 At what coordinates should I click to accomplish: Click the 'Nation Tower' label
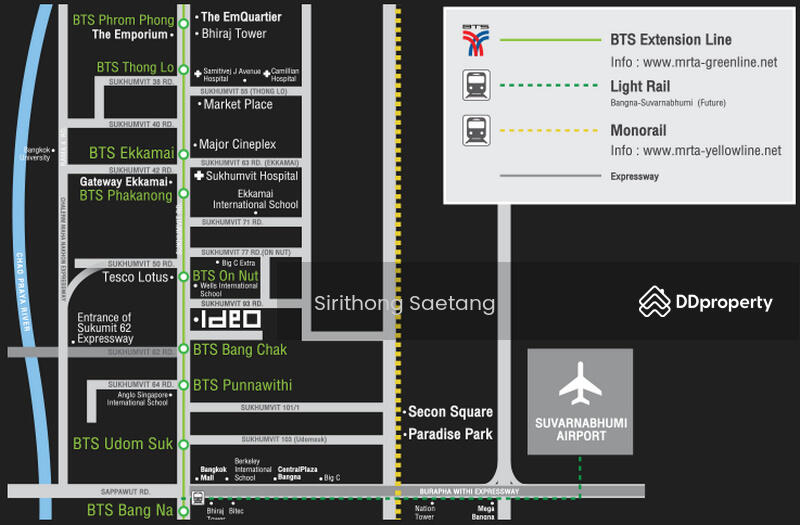[424, 512]
